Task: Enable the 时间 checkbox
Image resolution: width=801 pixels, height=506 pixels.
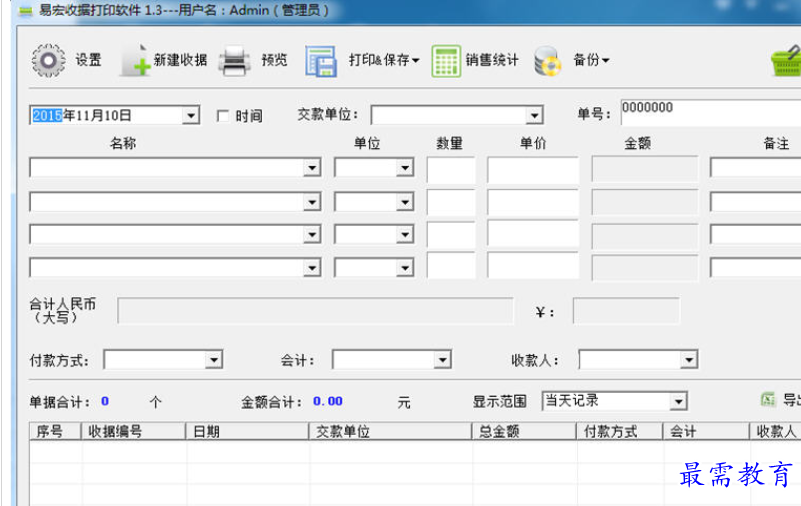Action: (x=223, y=116)
